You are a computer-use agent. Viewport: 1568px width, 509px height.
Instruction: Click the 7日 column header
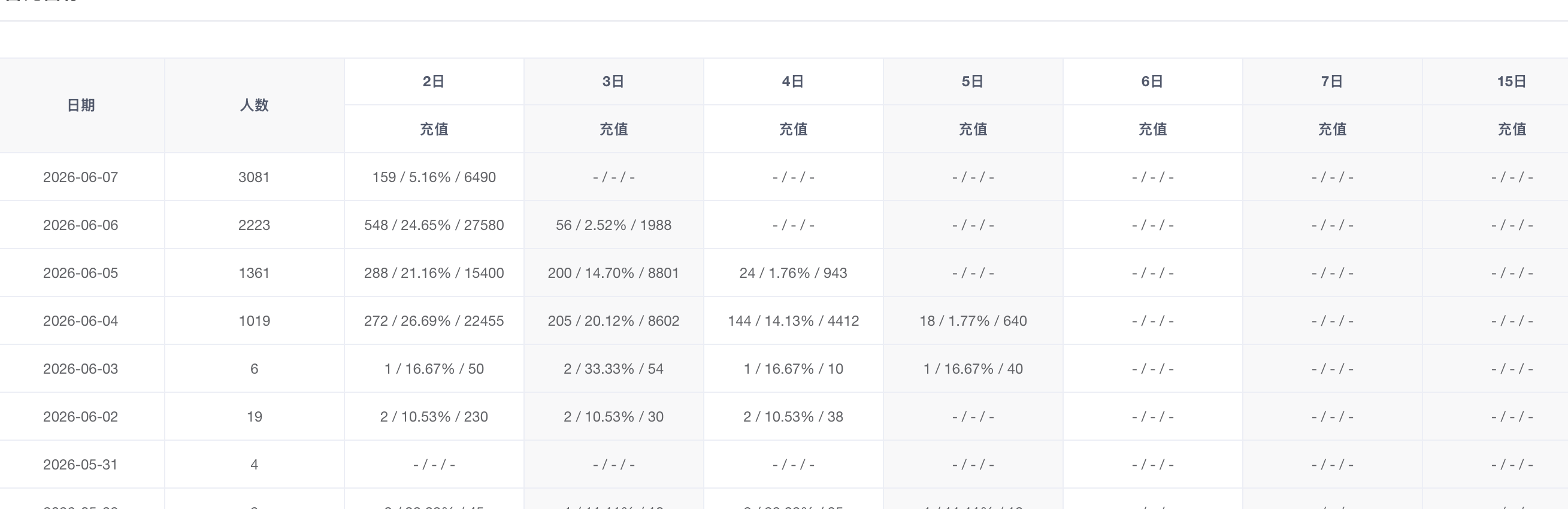1333,81
